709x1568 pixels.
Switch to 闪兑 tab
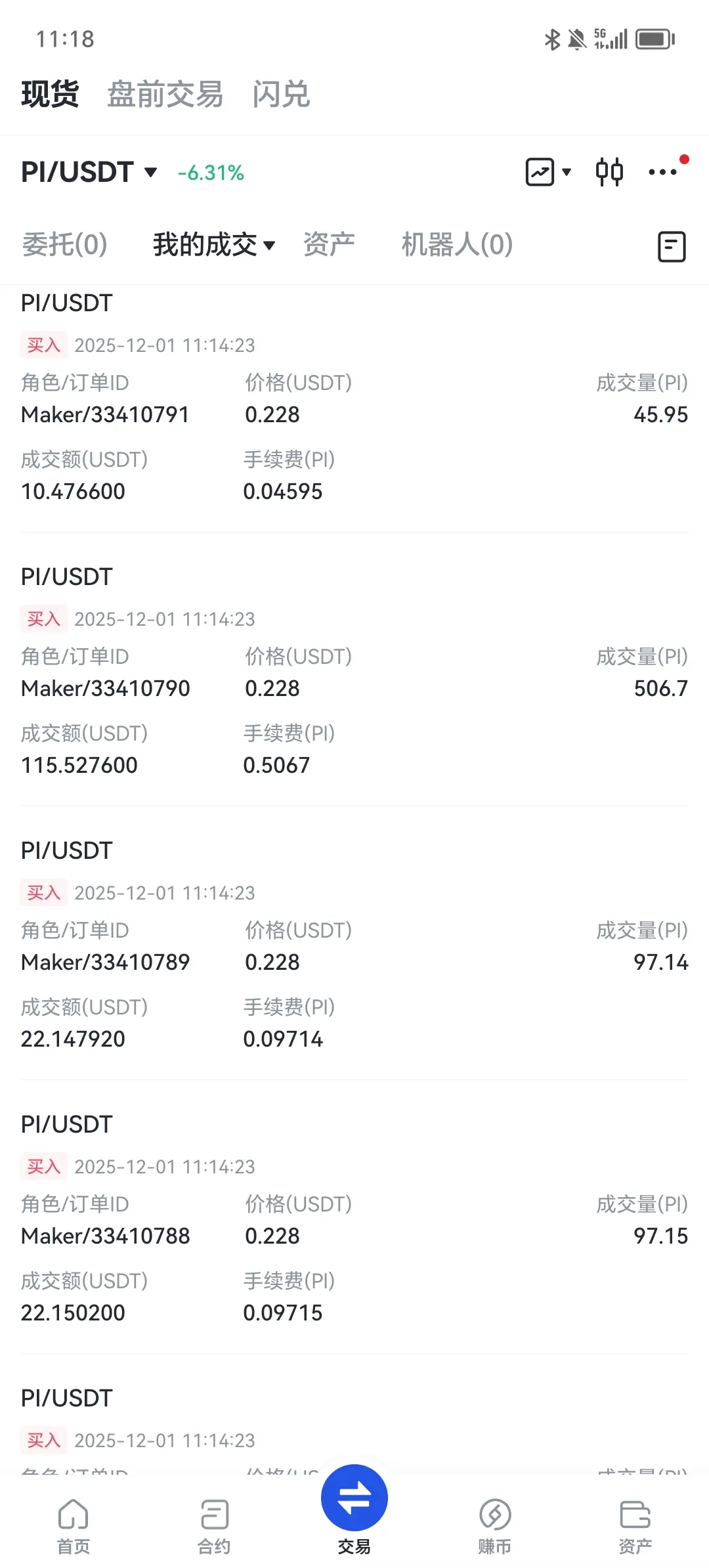tap(281, 94)
